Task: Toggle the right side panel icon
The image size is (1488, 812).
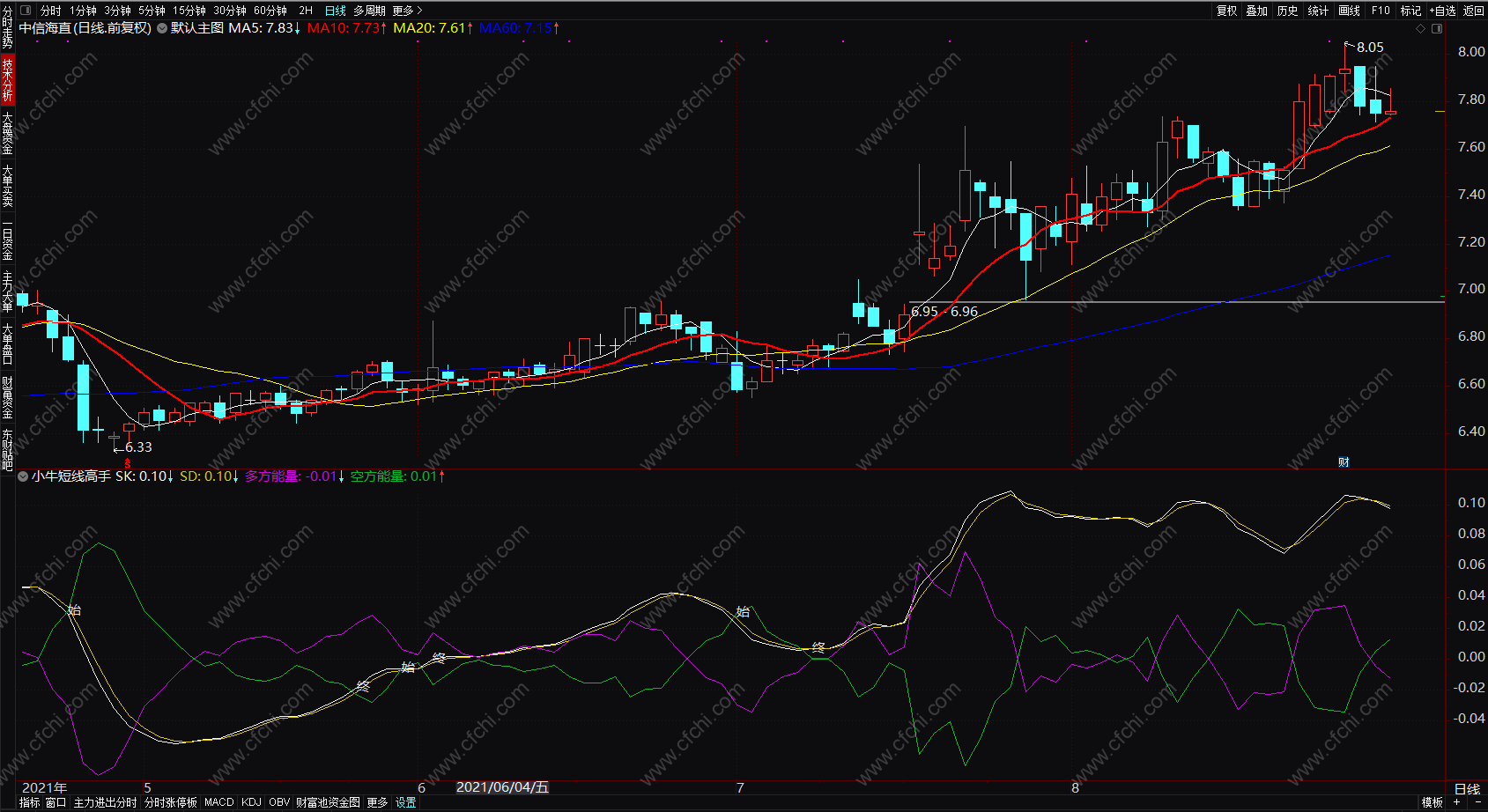Action: [1437, 28]
